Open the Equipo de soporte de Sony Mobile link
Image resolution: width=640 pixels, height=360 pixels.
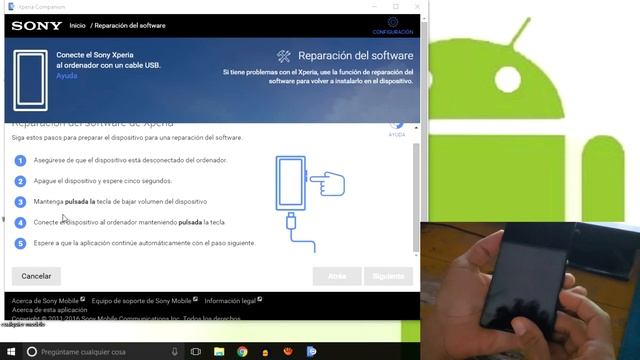coord(141,301)
